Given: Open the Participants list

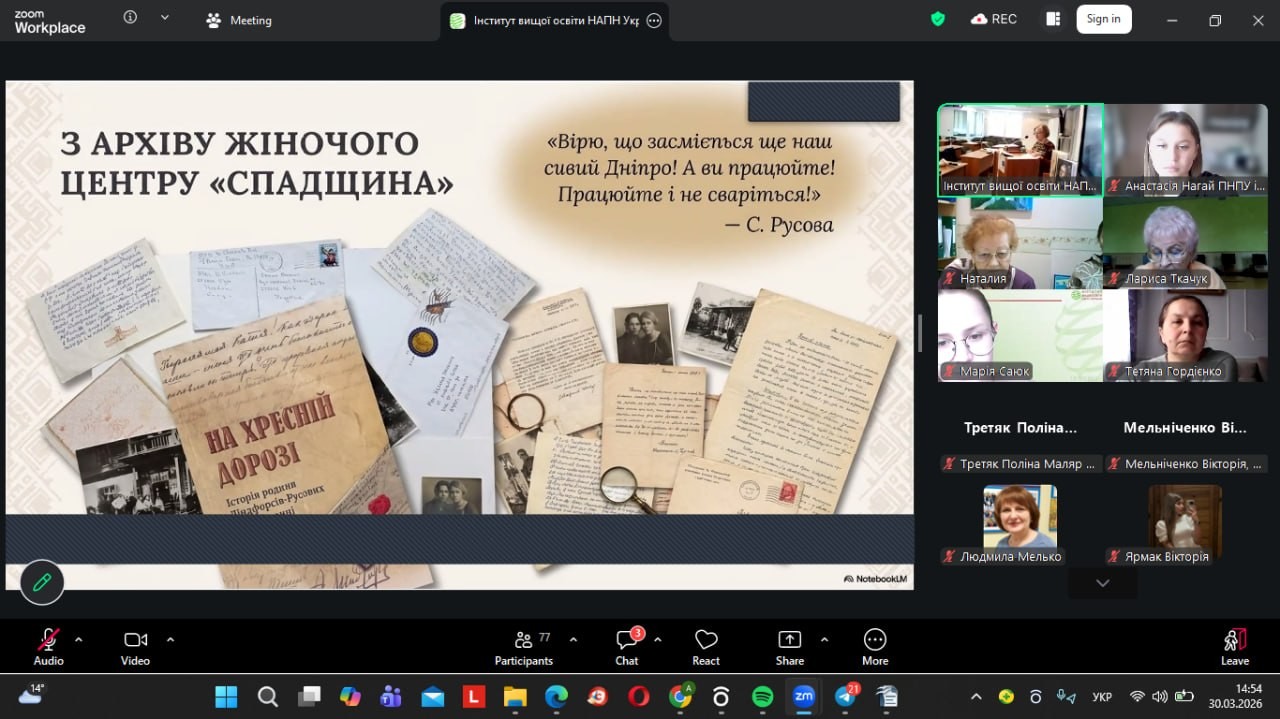Looking at the screenshot, I should click(523, 646).
